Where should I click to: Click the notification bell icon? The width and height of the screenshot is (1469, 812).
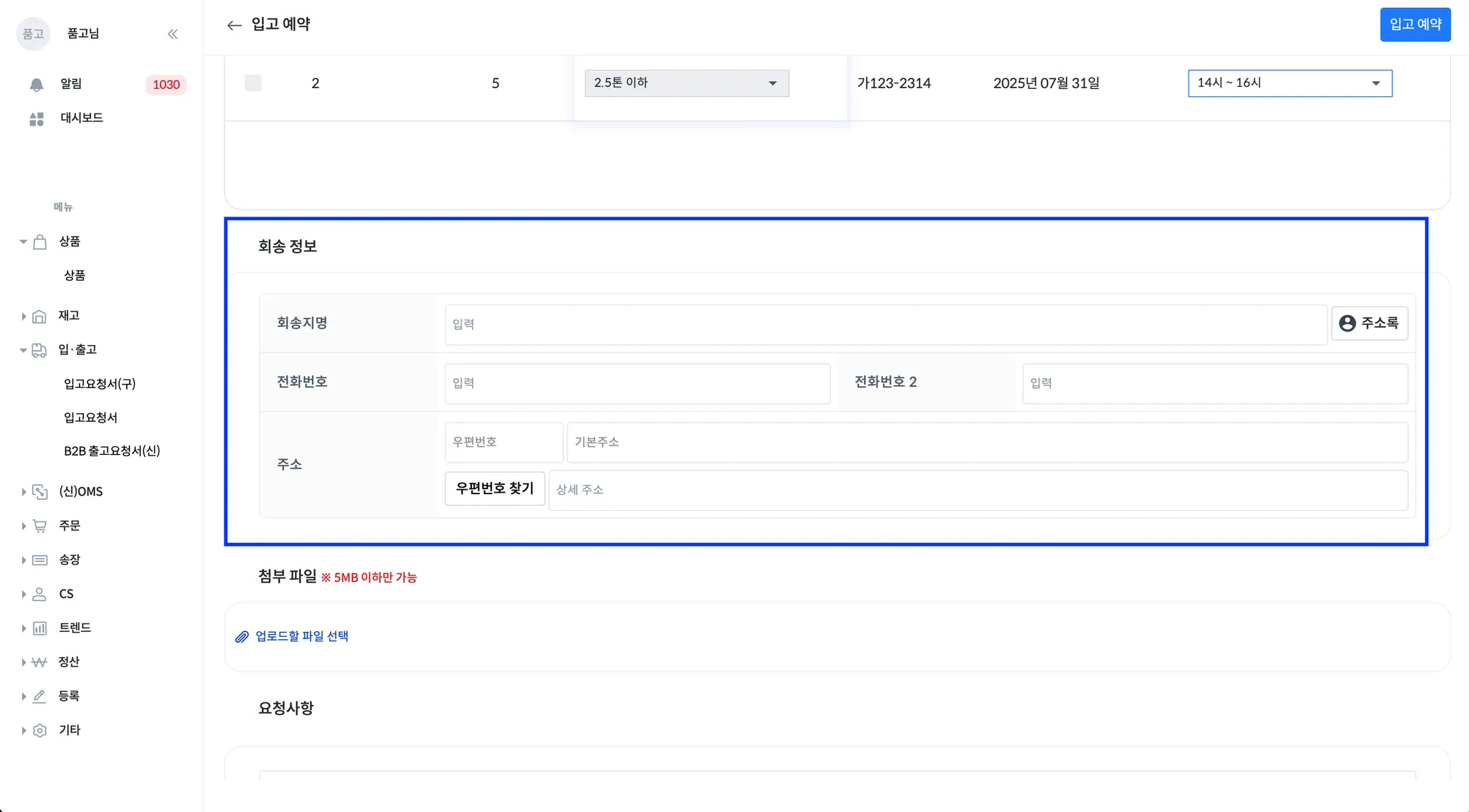pyautogui.click(x=37, y=85)
